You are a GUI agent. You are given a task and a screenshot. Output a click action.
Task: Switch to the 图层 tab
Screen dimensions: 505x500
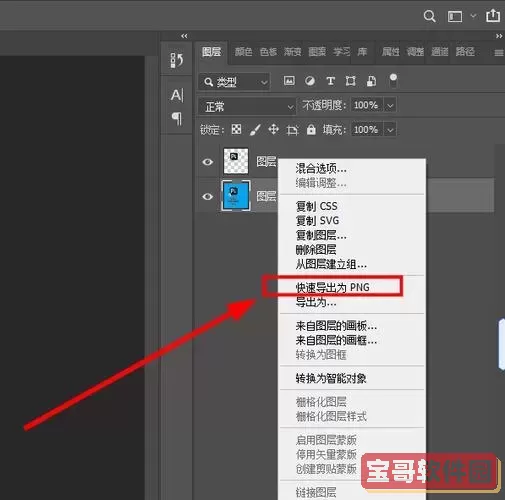point(211,52)
